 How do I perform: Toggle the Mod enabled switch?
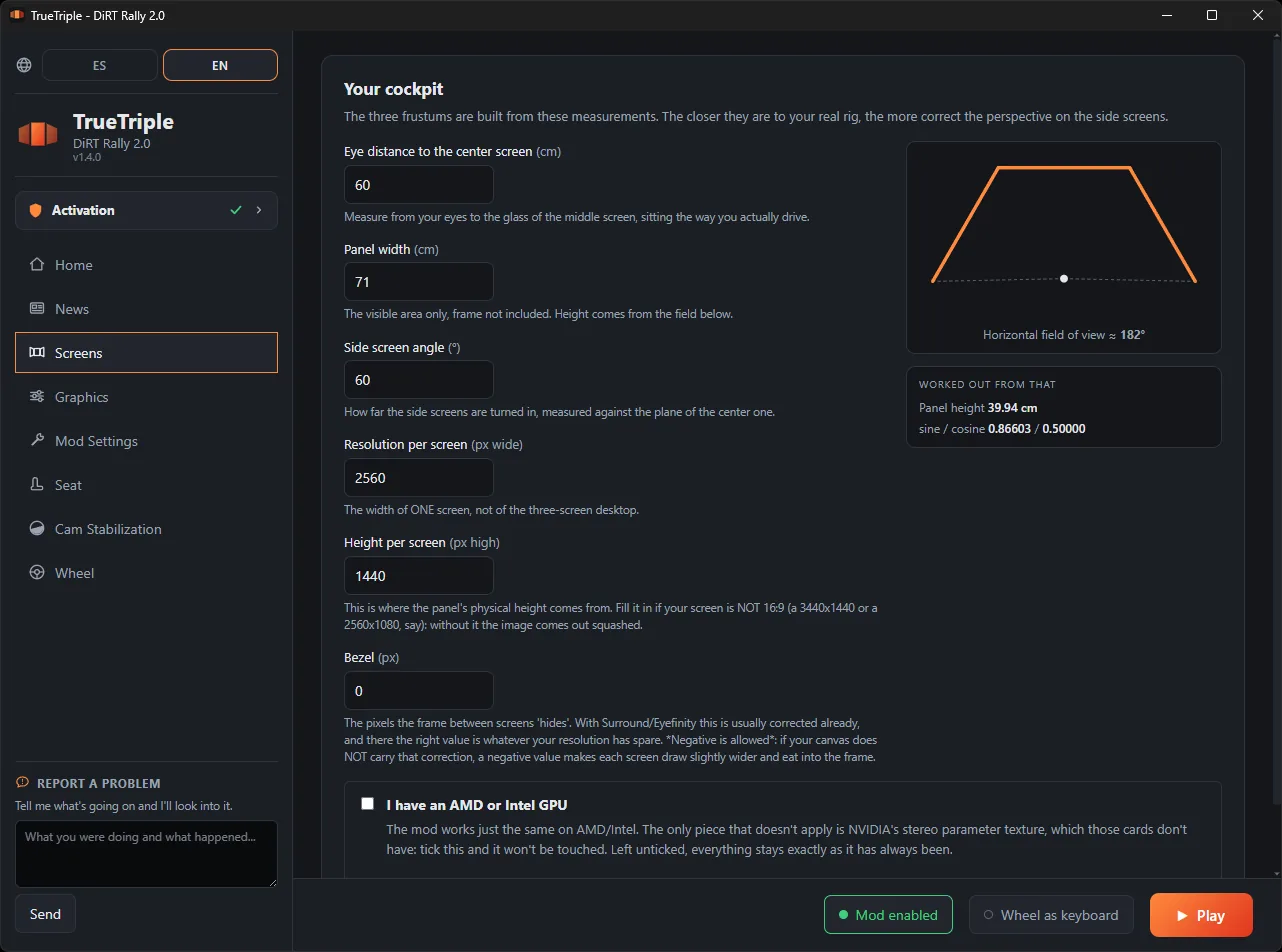click(889, 915)
